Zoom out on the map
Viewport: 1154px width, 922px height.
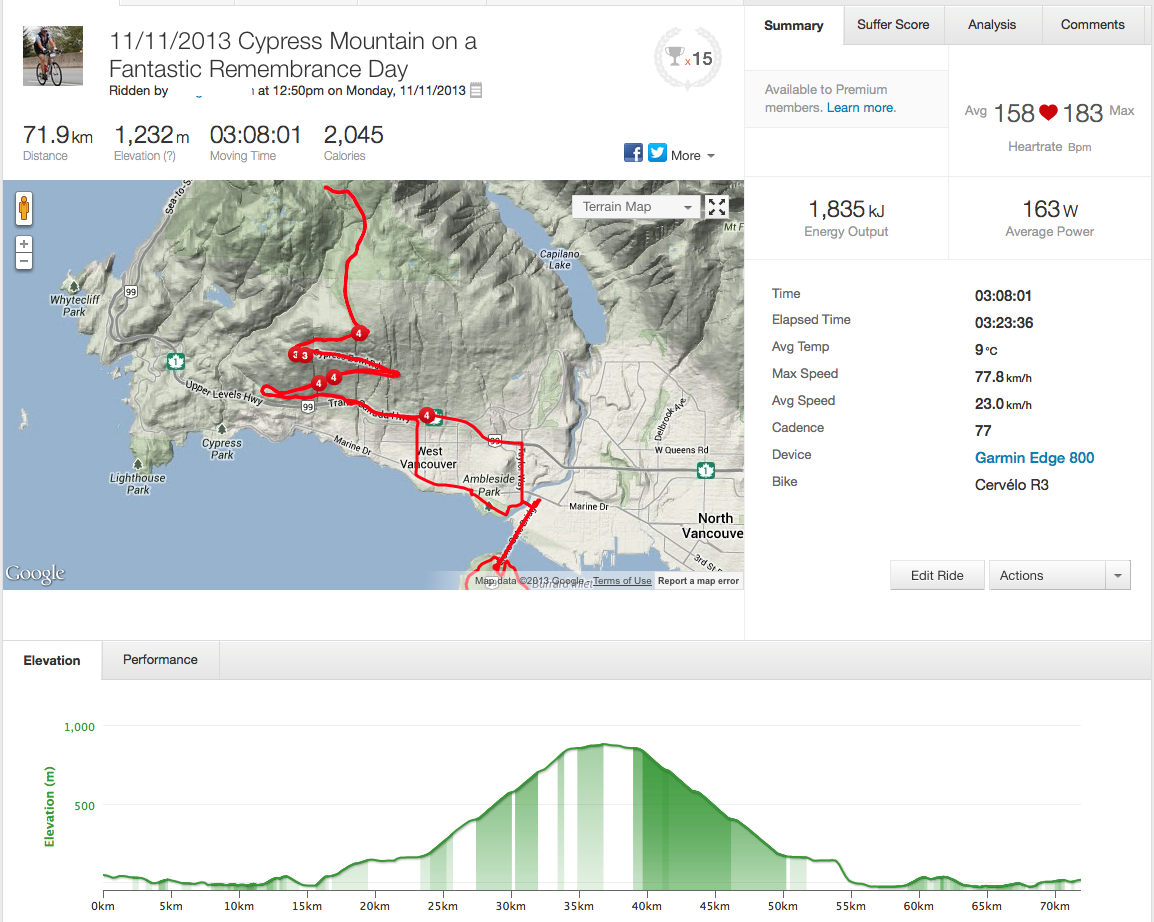click(24, 261)
